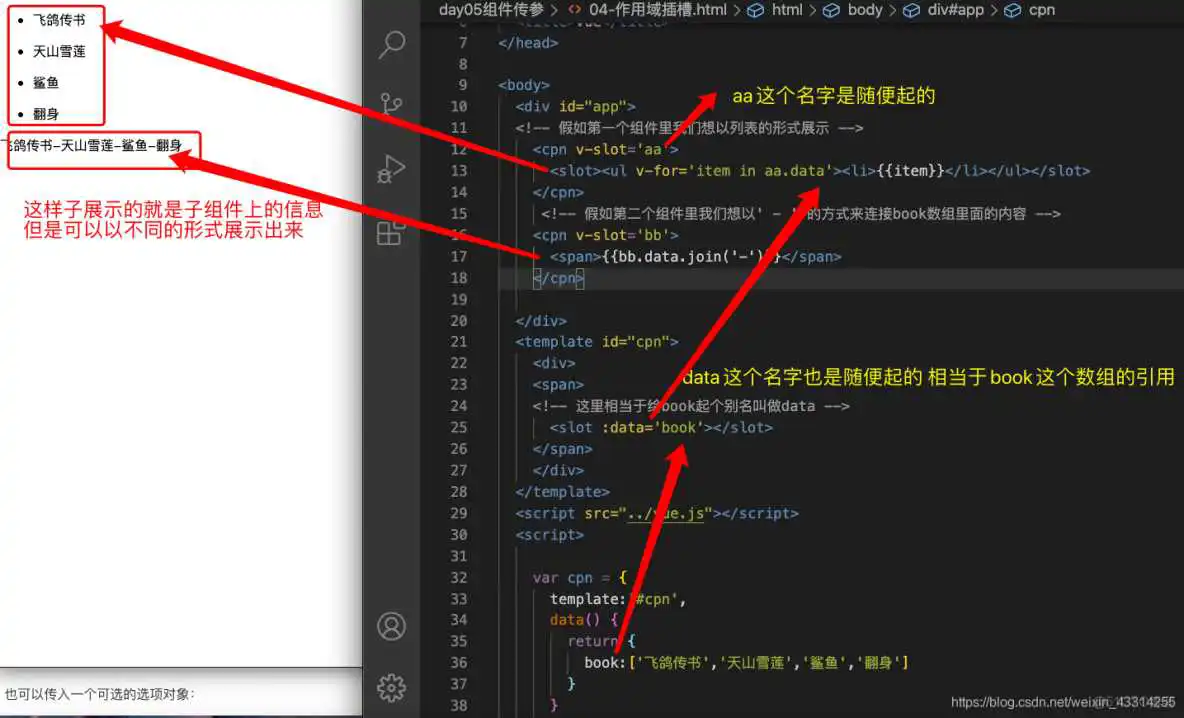This screenshot has width=1184, height=718.
Task: Select the div#app breadcrumb segment
Action: point(955,10)
